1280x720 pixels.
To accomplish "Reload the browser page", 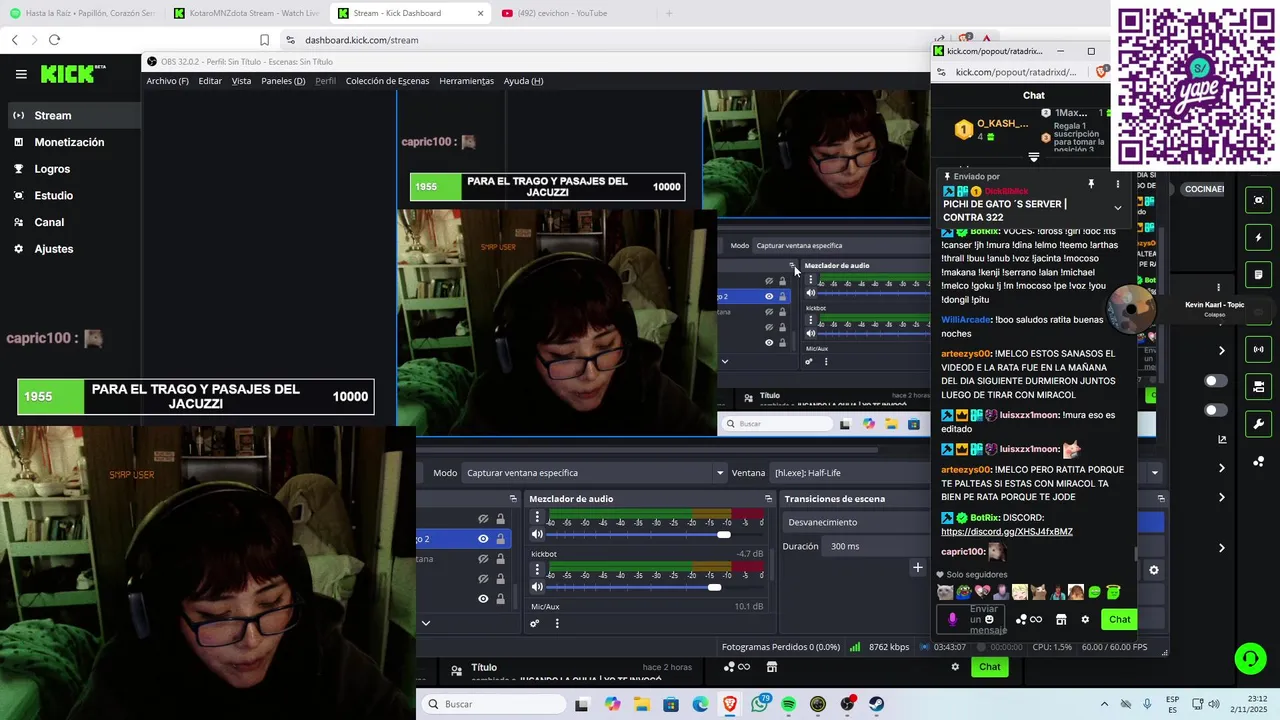I will click(54, 40).
